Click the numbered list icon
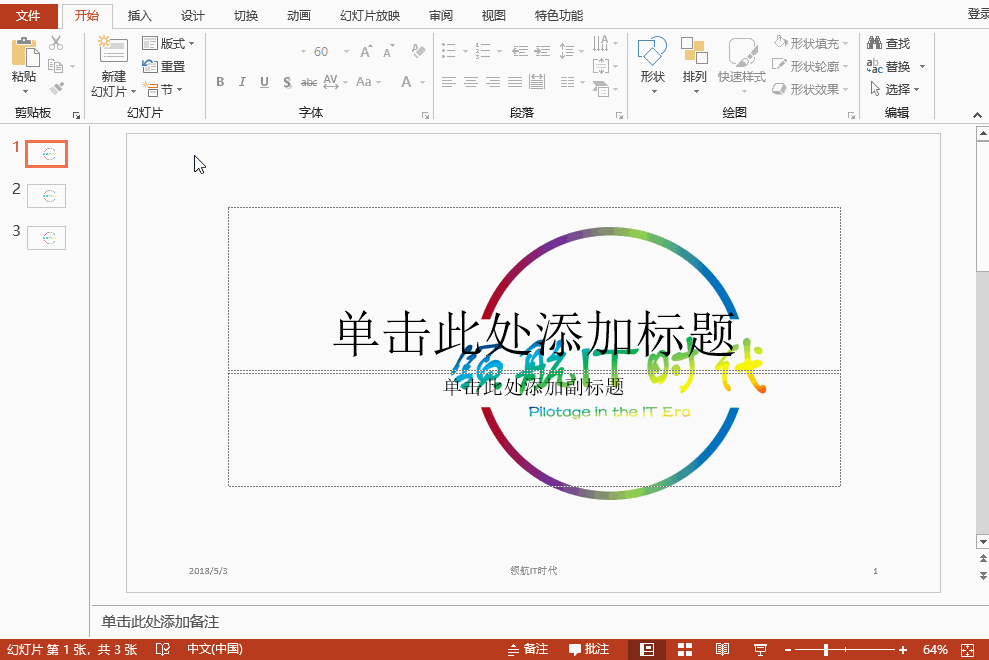Screen dimensions: 989x660 point(483,50)
